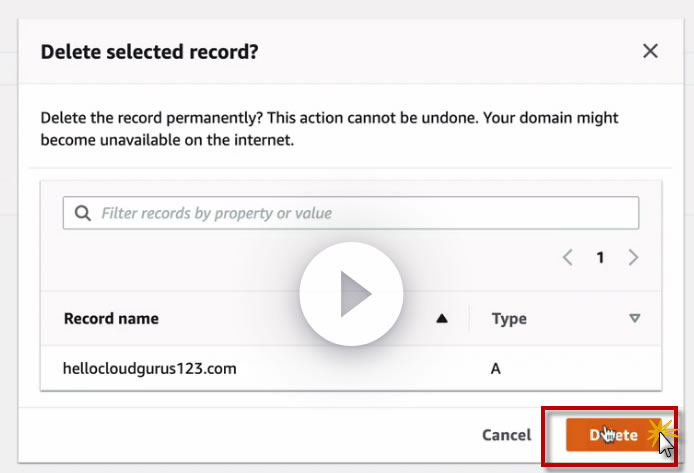Toggle the Record name ascending sort arrow

pyautogui.click(x=442, y=319)
